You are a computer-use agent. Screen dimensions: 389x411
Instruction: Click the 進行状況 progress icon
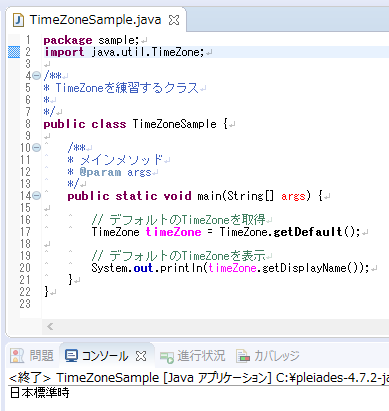pyautogui.click(x=167, y=357)
